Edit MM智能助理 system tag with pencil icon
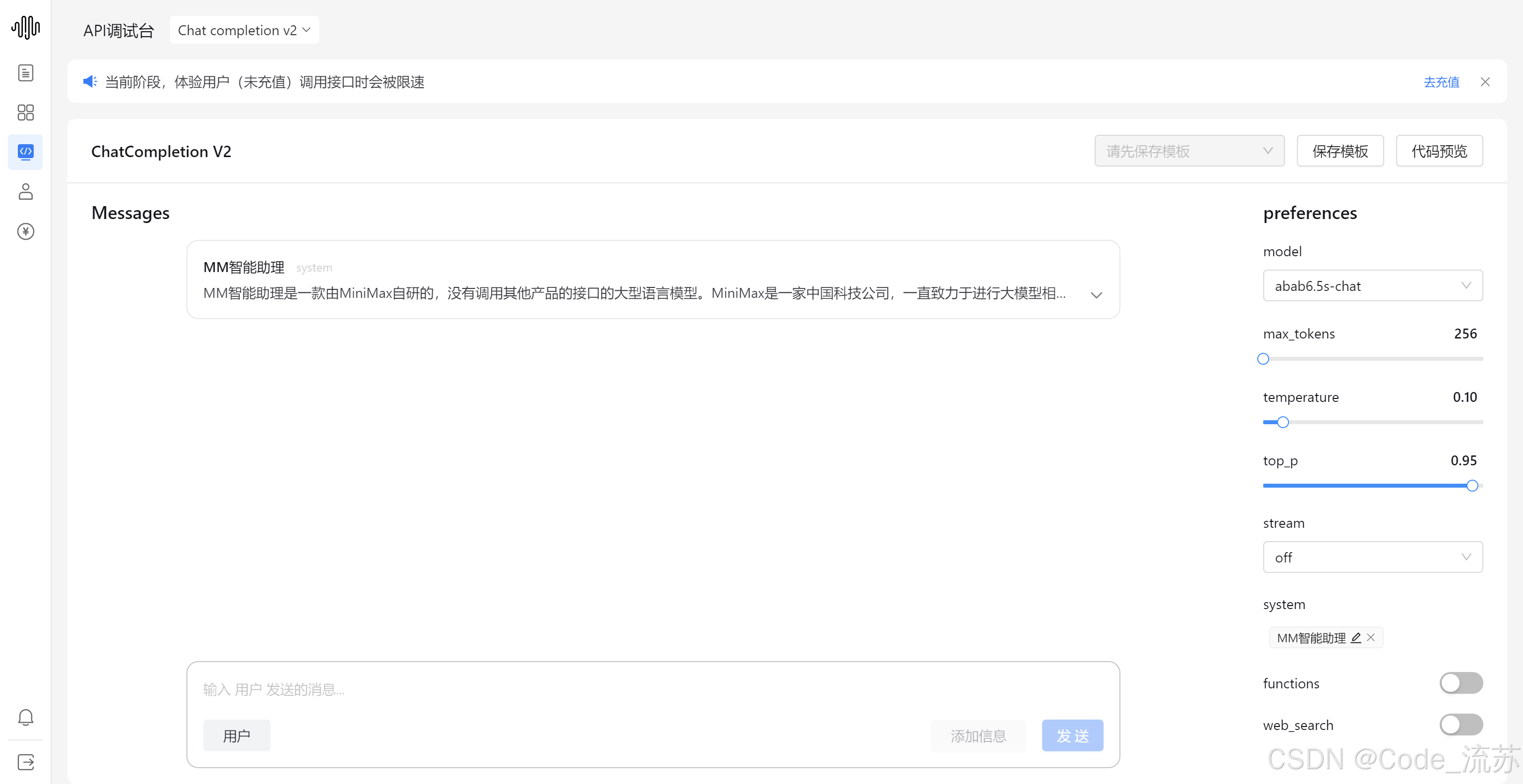Image resolution: width=1523 pixels, height=784 pixels. point(1356,637)
